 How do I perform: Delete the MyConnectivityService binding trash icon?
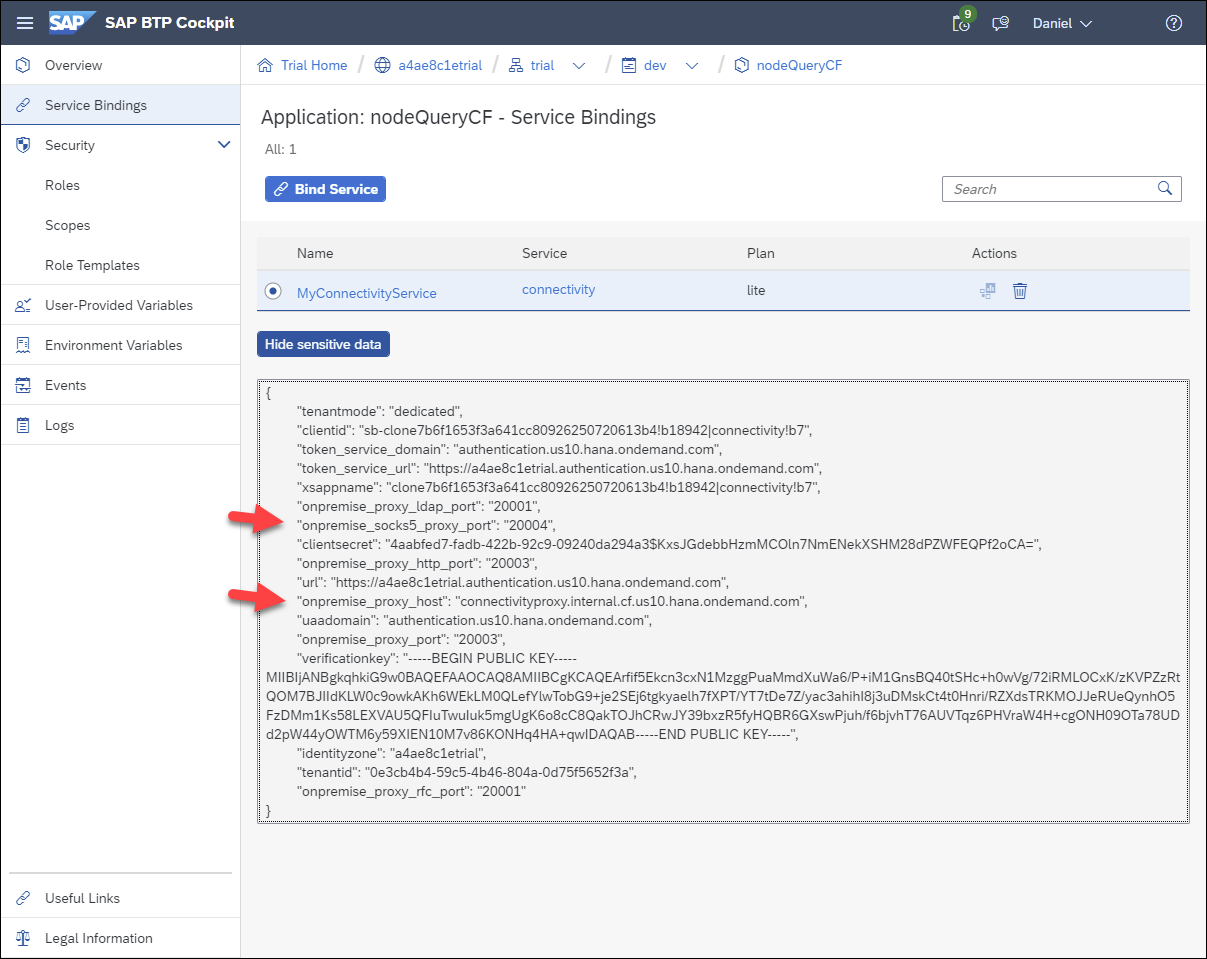[1020, 291]
